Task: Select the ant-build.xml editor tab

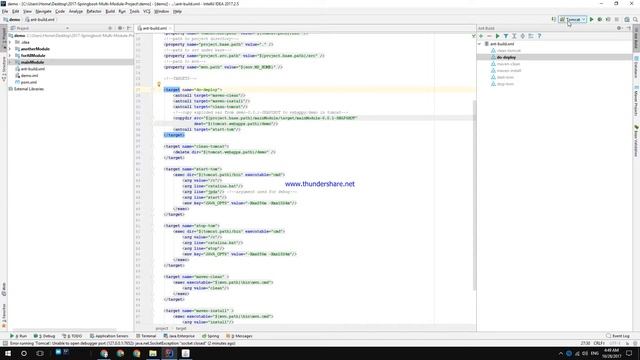Action: [x=153, y=28]
